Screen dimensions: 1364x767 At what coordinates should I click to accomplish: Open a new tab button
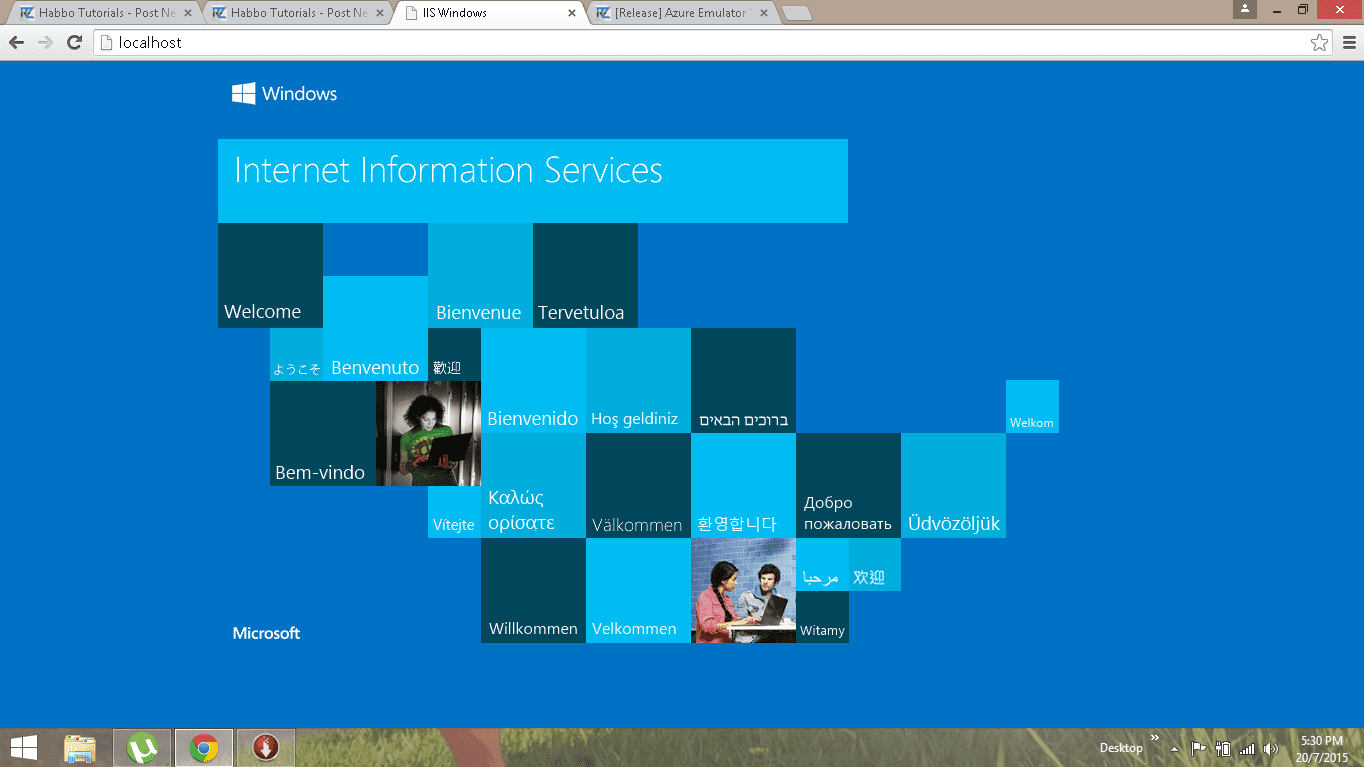click(796, 14)
